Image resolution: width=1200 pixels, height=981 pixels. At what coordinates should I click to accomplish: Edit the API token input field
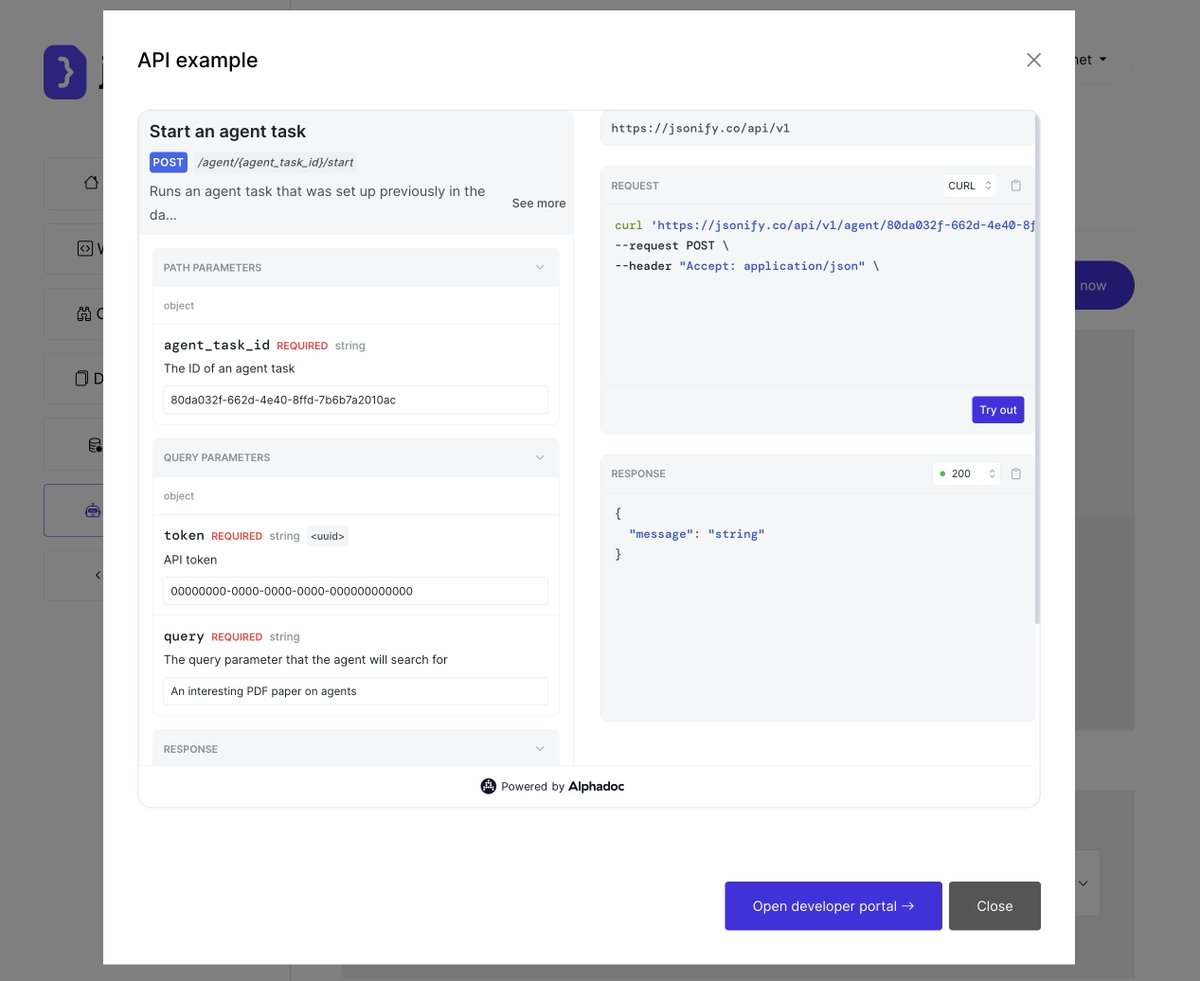pyautogui.click(x=356, y=591)
